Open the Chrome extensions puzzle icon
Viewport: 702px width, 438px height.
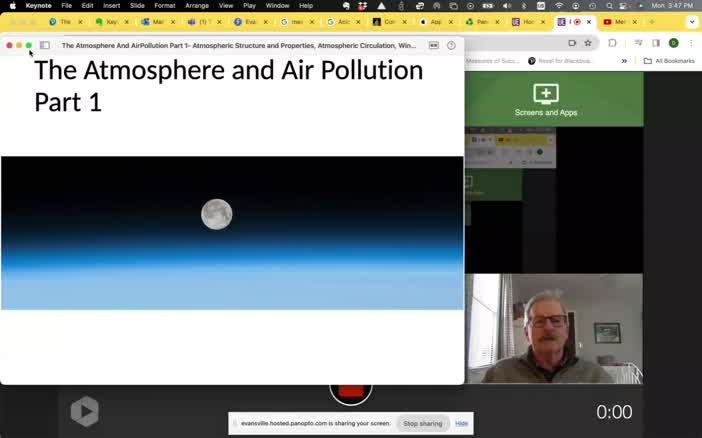pos(612,43)
